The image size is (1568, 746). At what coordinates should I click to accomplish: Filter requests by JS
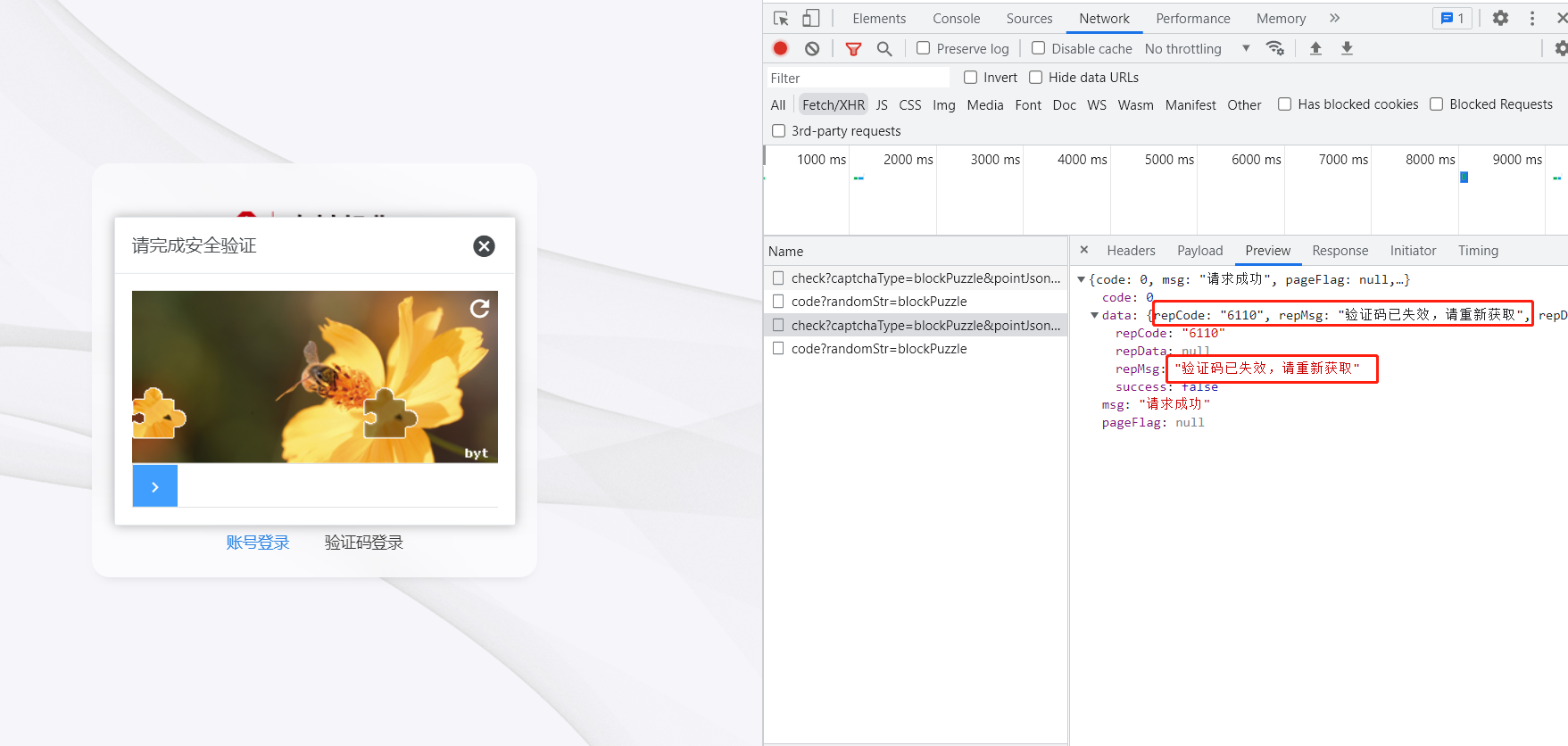click(x=882, y=105)
